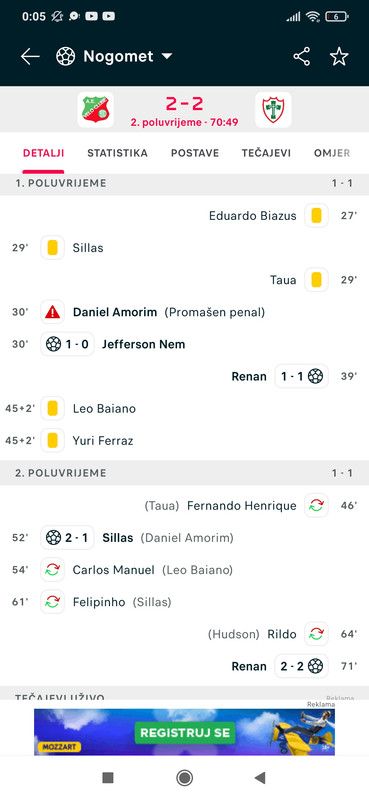Screen dimensions: 369x800
Task: Collapse the 2. Poluvrijeme section header
Action: pyautogui.click(x=184, y=473)
